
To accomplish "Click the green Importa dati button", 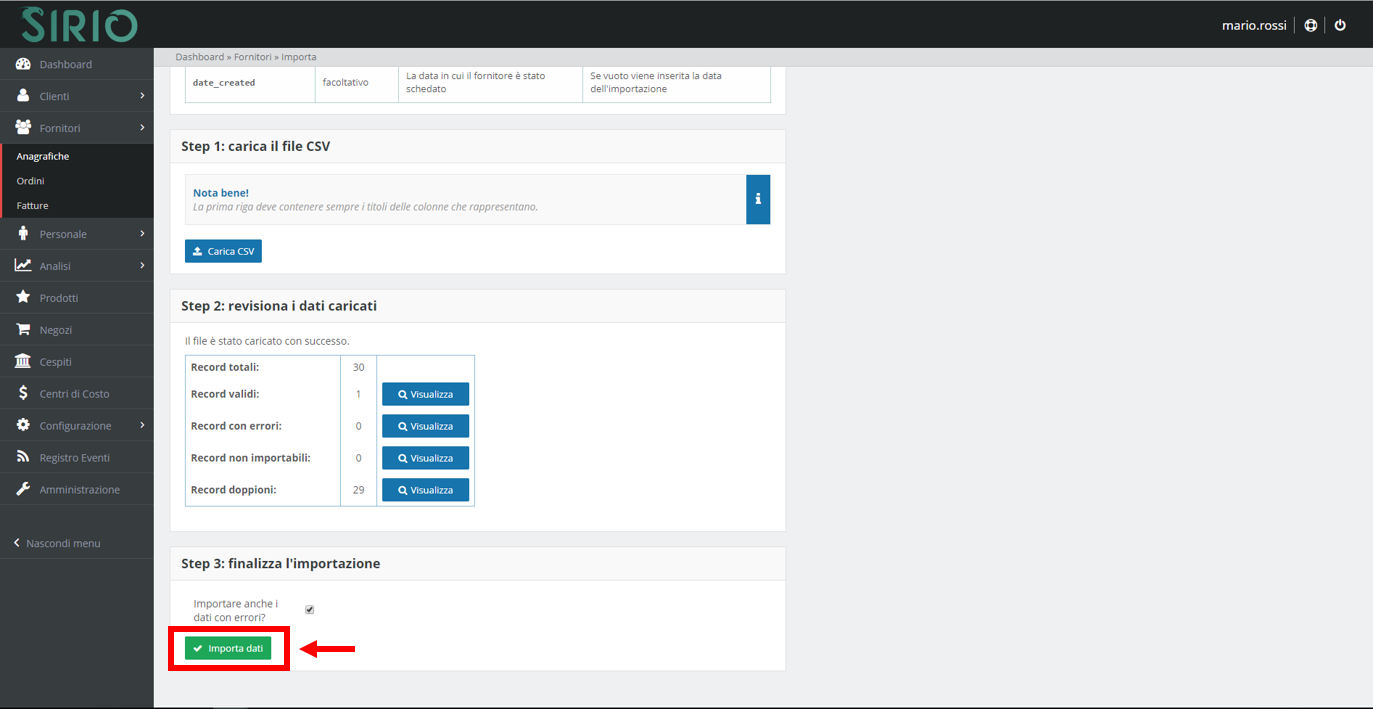I will coord(228,648).
